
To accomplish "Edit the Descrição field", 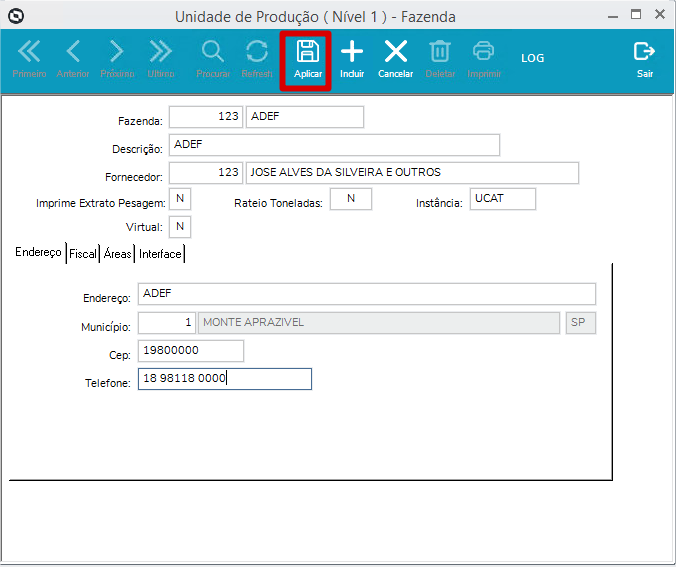I will [334, 145].
